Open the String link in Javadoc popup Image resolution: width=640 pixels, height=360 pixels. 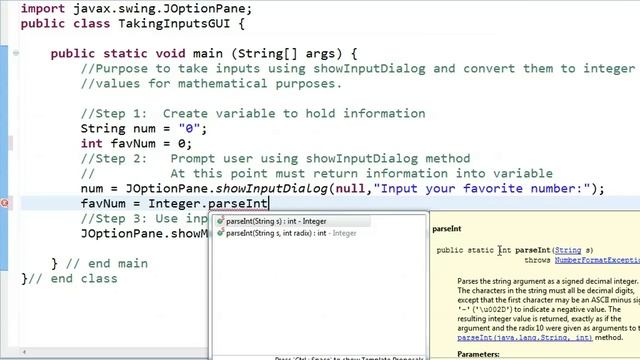tap(568, 250)
